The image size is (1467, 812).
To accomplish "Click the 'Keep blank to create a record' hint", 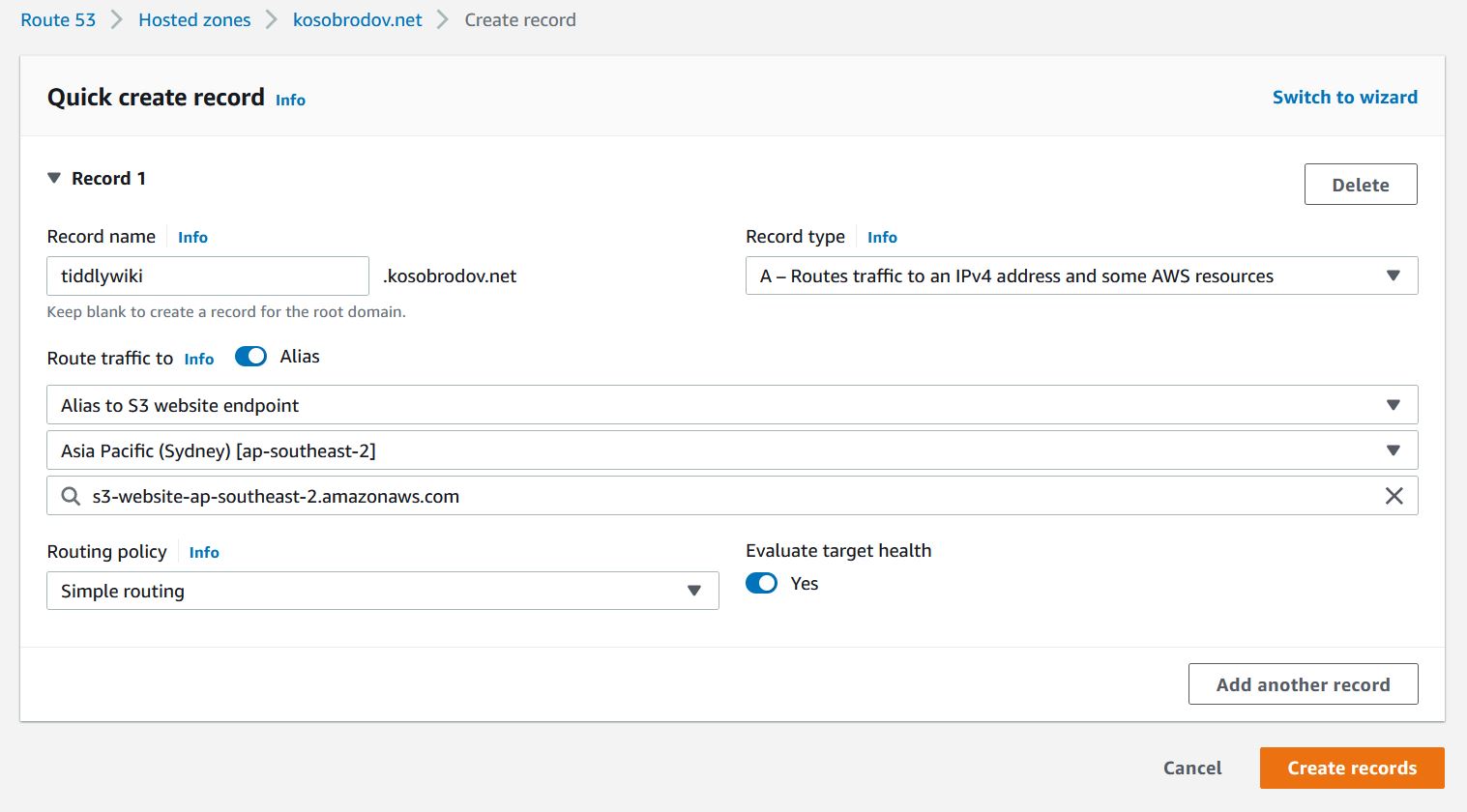I will click(x=226, y=311).
